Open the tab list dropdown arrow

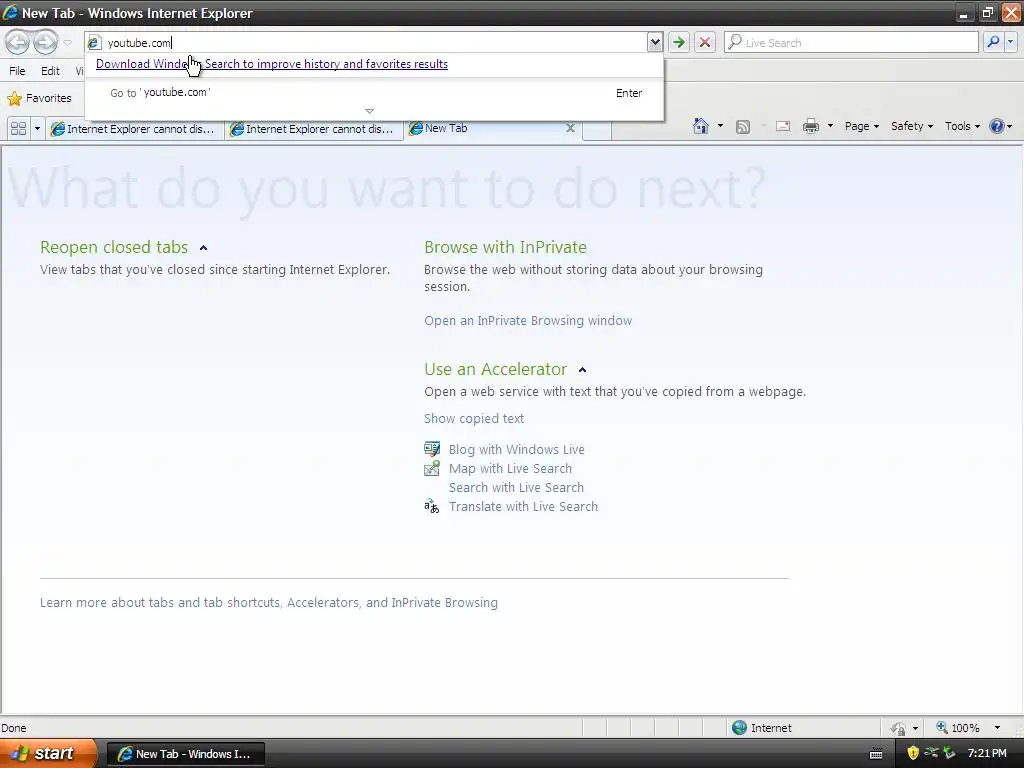click(37, 129)
